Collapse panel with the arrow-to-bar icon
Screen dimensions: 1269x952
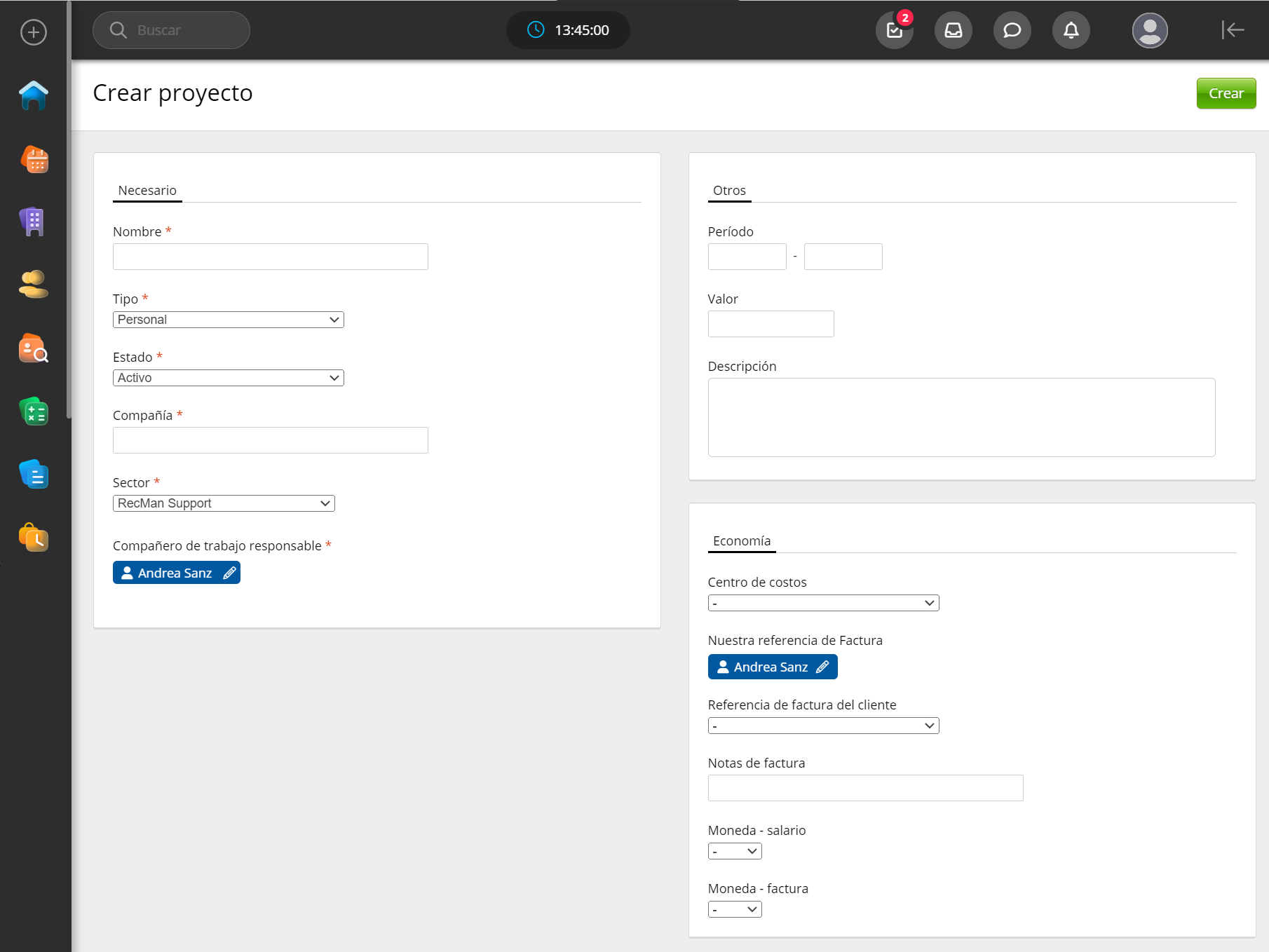pyautogui.click(x=1232, y=30)
